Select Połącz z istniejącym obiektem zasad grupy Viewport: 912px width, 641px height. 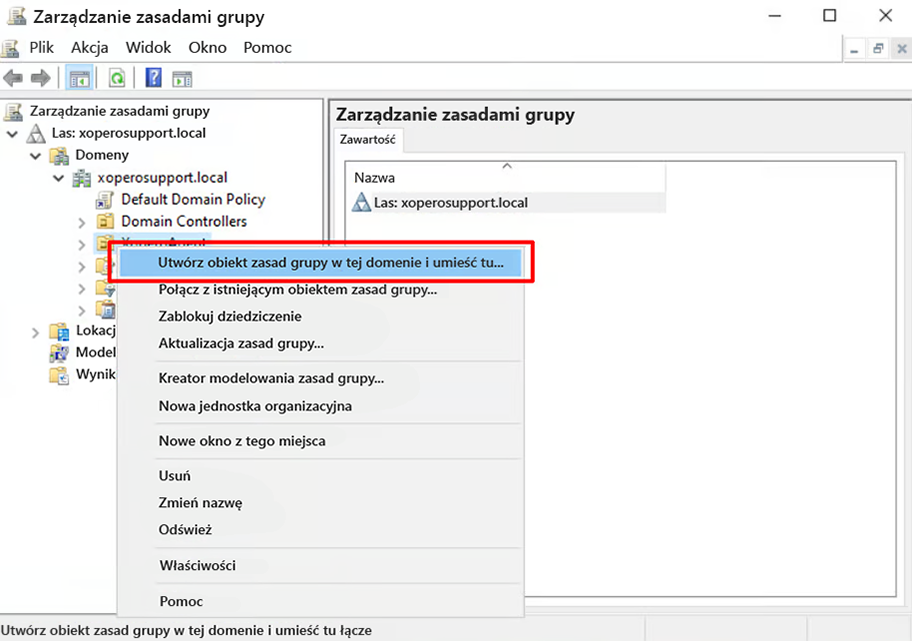click(x=297, y=290)
